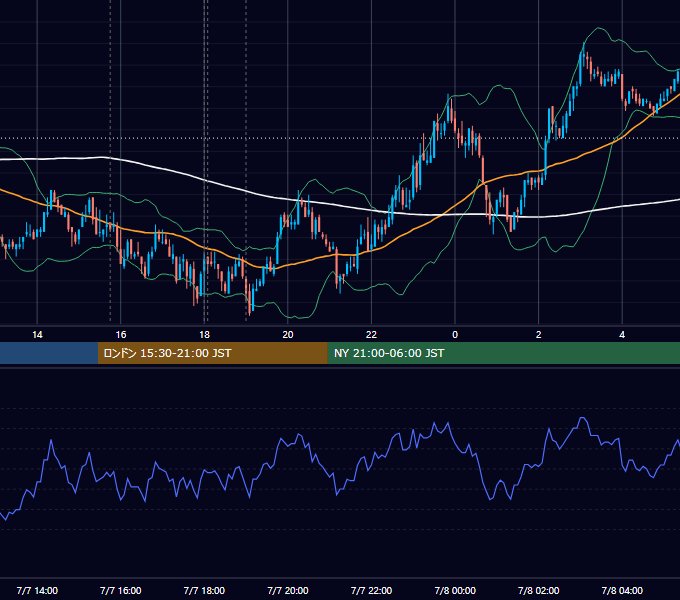Click the 7/7 22:00 time label

[x=371, y=590]
